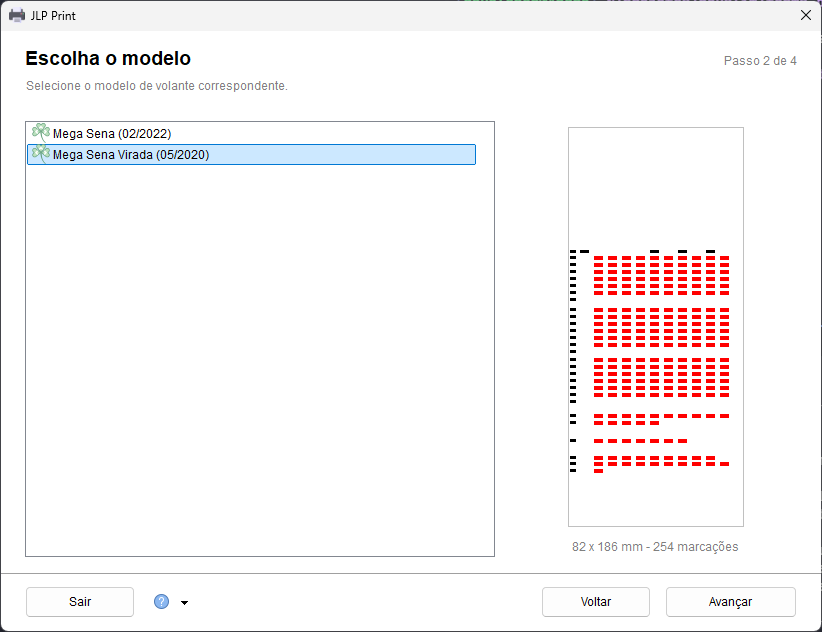Click clover icon beside Mega Sena Virada
The height and width of the screenshot is (632, 822).
(x=41, y=154)
